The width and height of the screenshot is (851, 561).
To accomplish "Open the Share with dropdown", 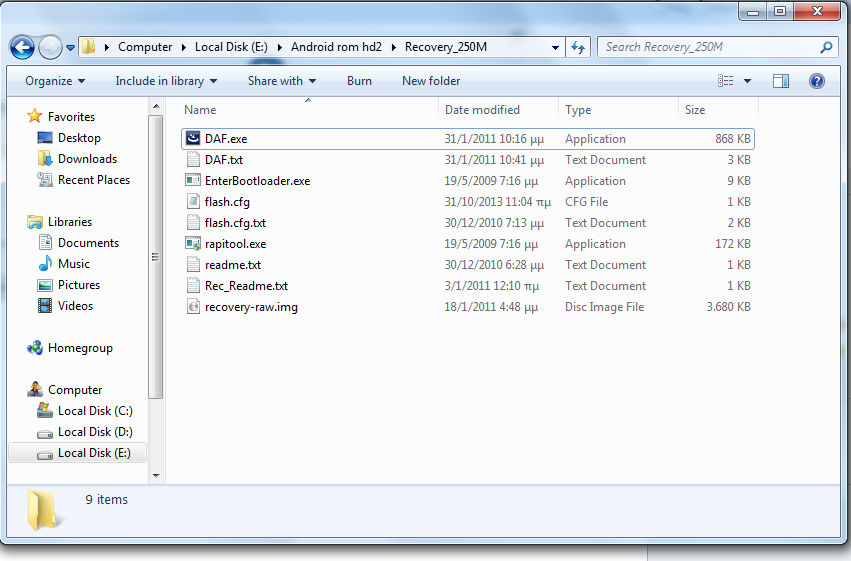I will point(281,81).
